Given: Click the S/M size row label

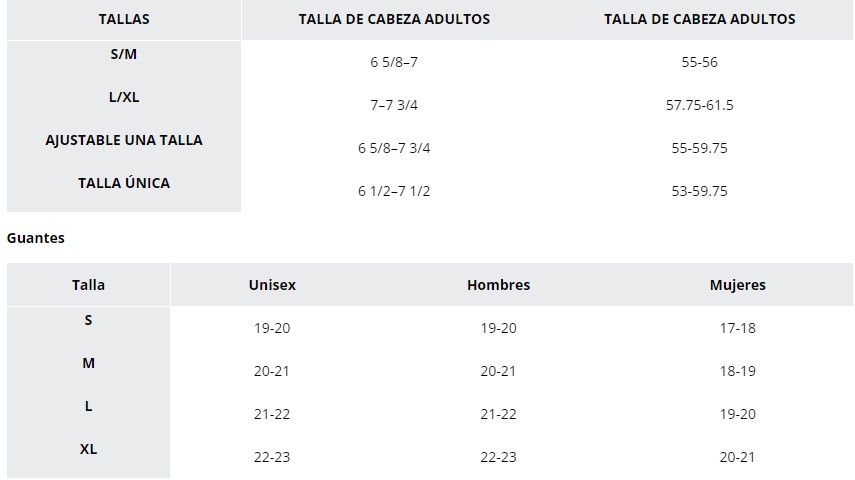Looking at the screenshot, I should 124,54.
